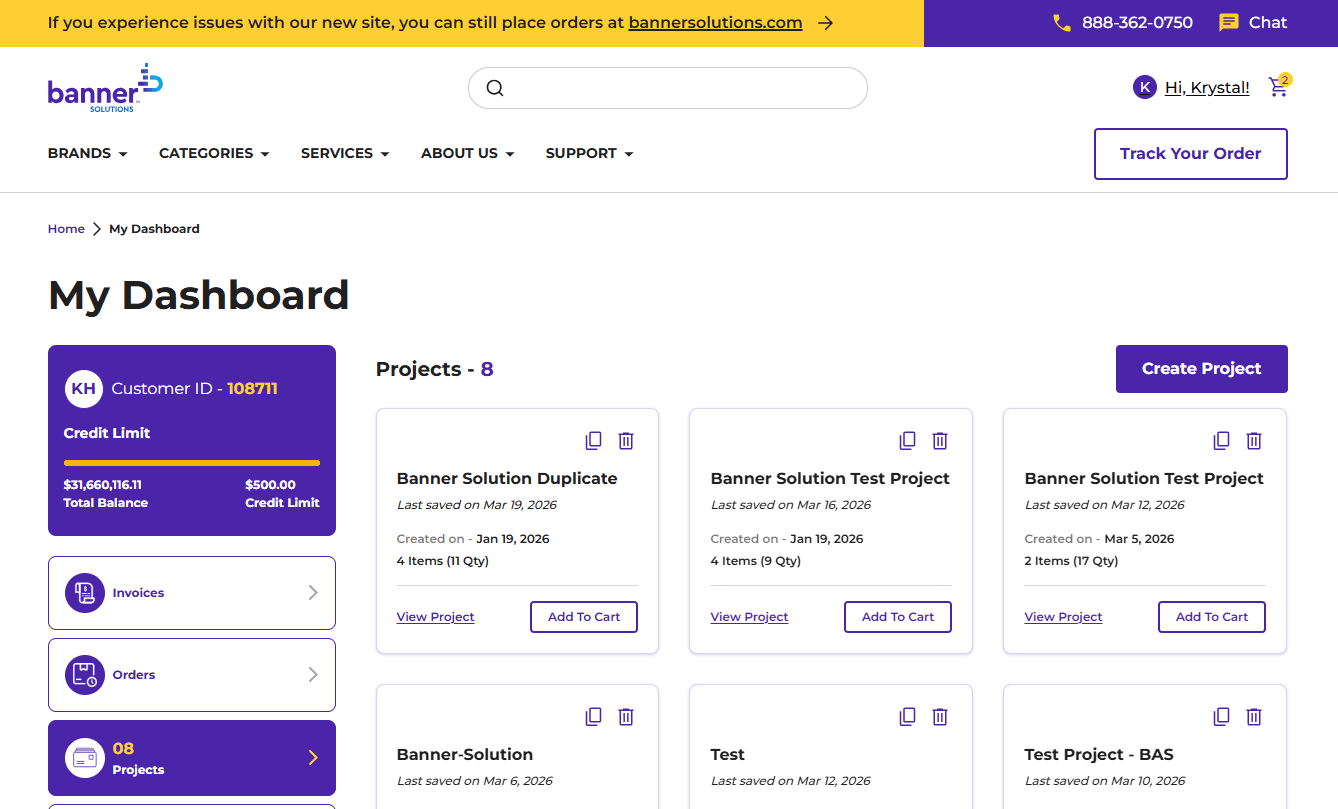
Task: Select ABOUT US in the navigation
Action: 466,153
